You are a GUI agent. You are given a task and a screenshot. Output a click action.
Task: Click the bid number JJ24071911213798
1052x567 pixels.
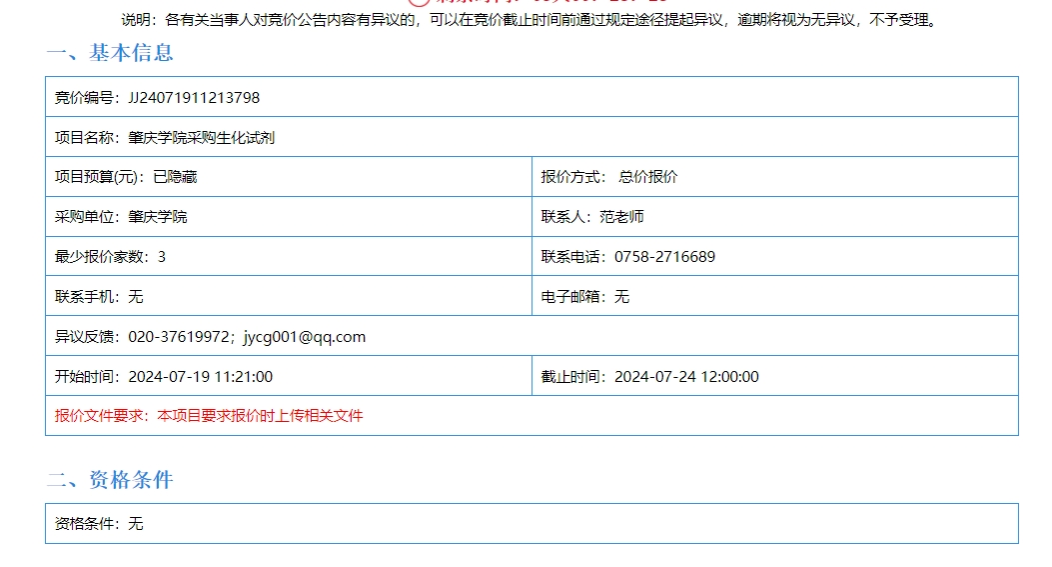click(194, 97)
